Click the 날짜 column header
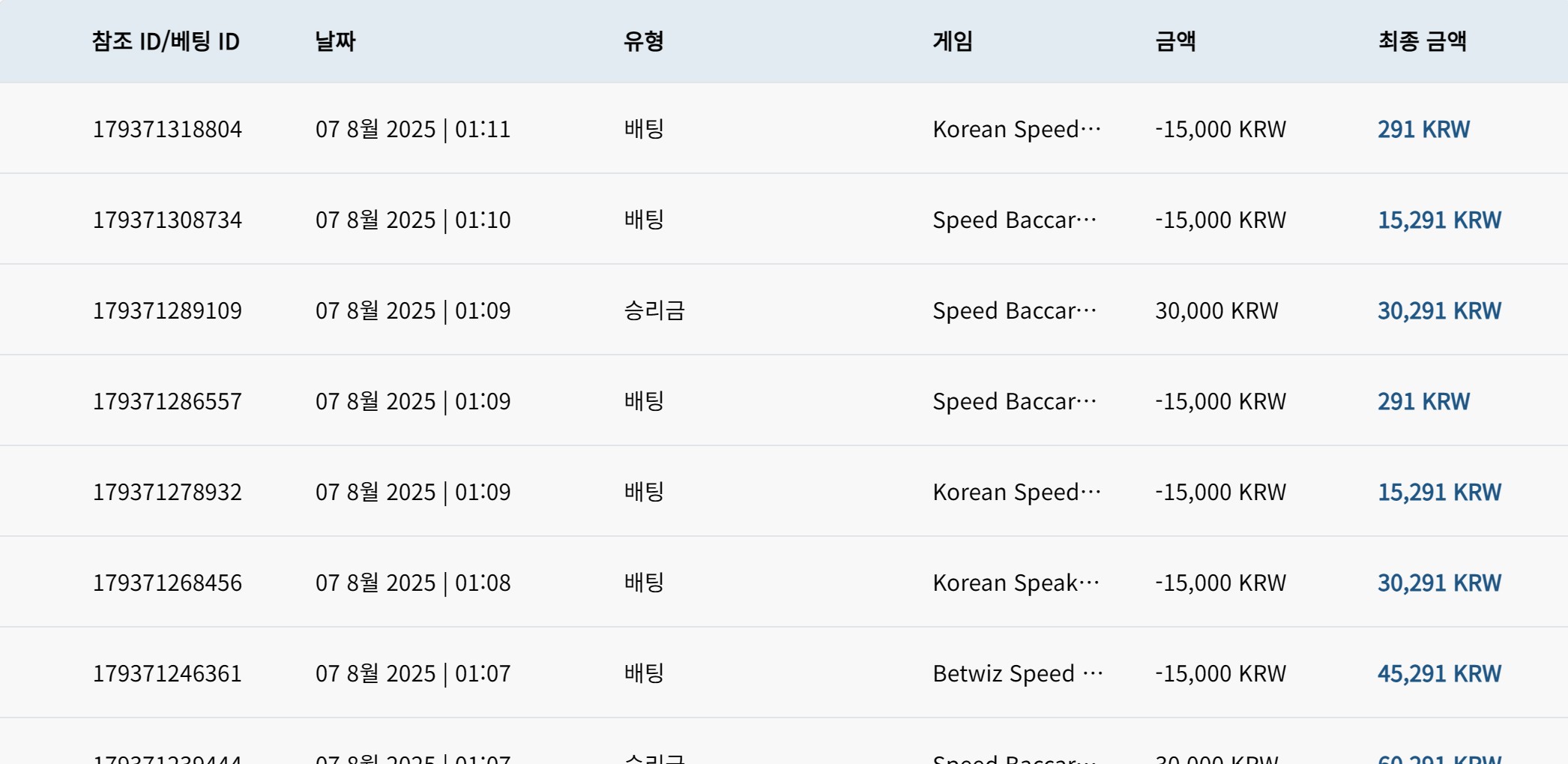The image size is (1568, 764). (x=335, y=41)
